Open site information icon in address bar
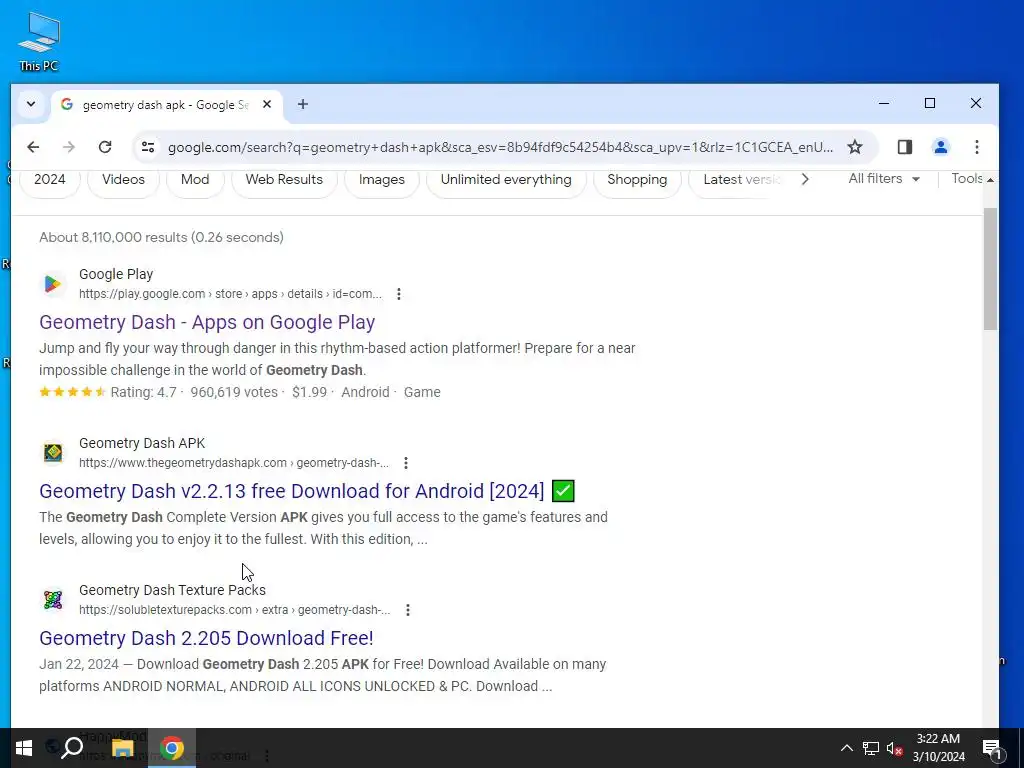1024x768 pixels. [x=148, y=147]
